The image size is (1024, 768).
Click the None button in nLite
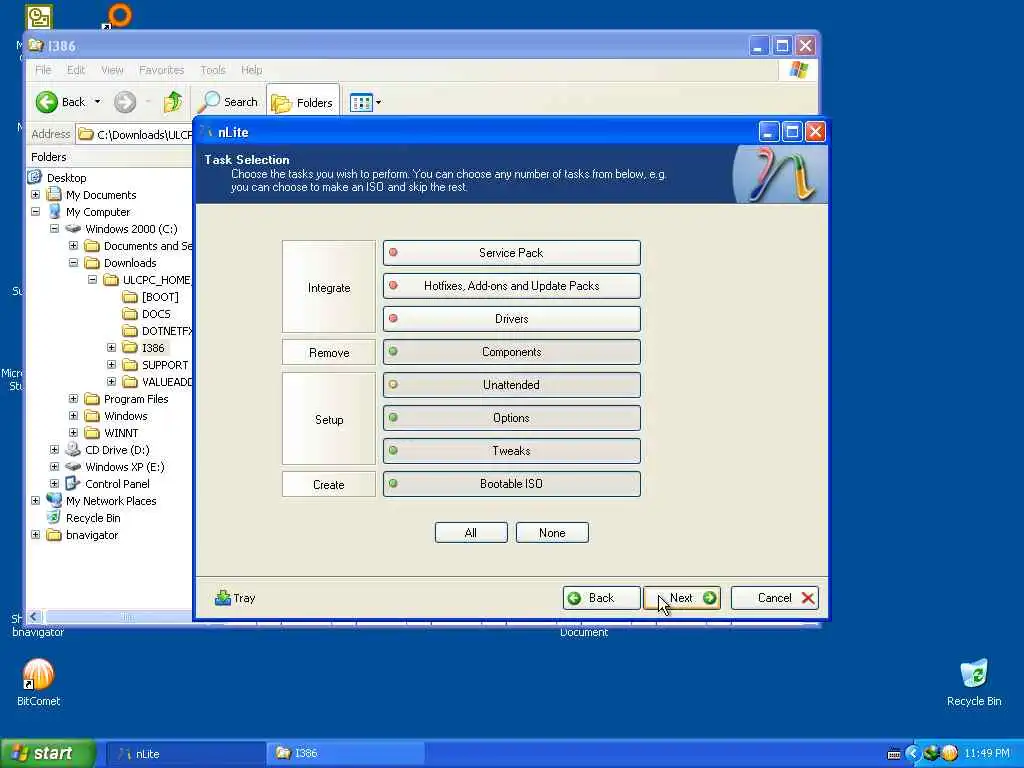coord(552,533)
